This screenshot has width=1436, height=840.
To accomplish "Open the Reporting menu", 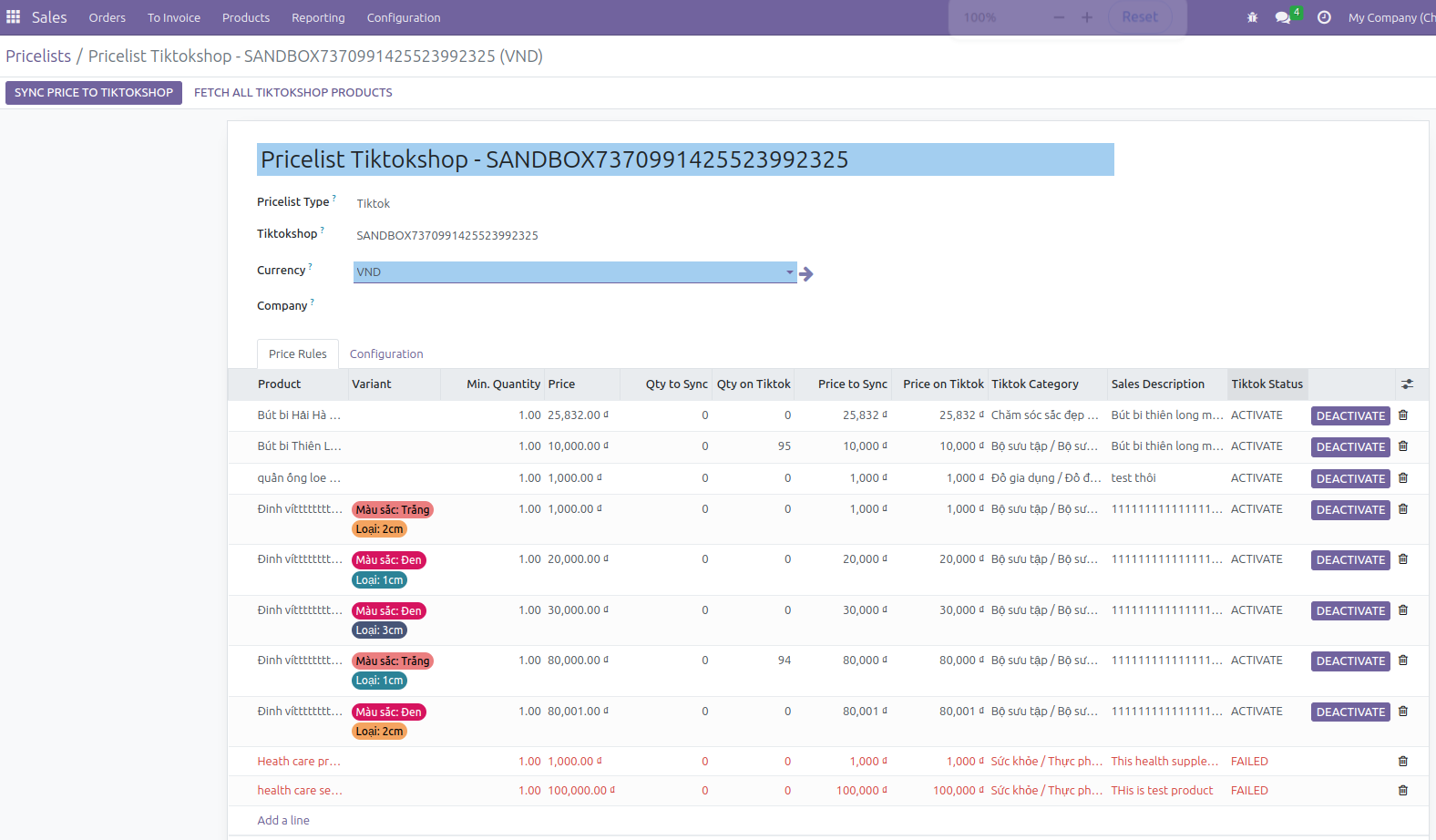I will coord(318,17).
